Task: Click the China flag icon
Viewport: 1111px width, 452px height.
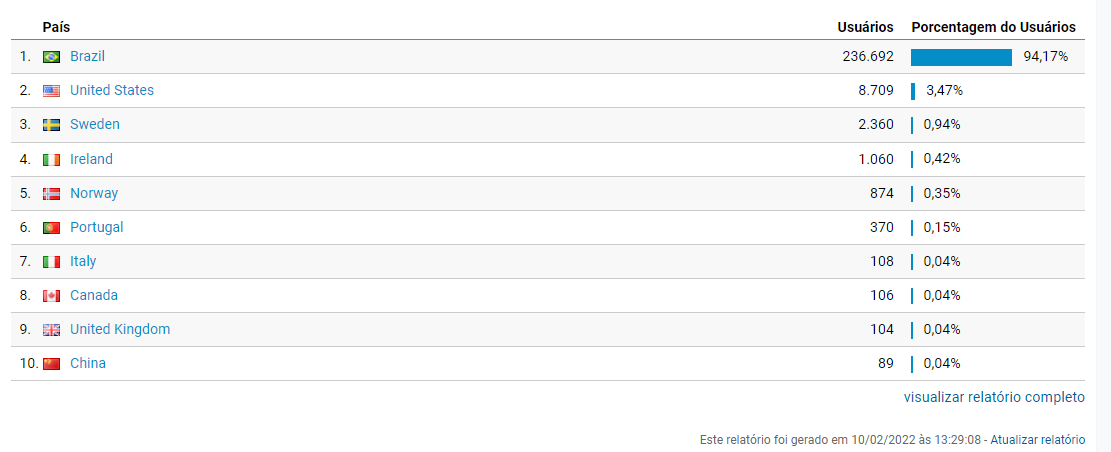Action: click(x=51, y=363)
